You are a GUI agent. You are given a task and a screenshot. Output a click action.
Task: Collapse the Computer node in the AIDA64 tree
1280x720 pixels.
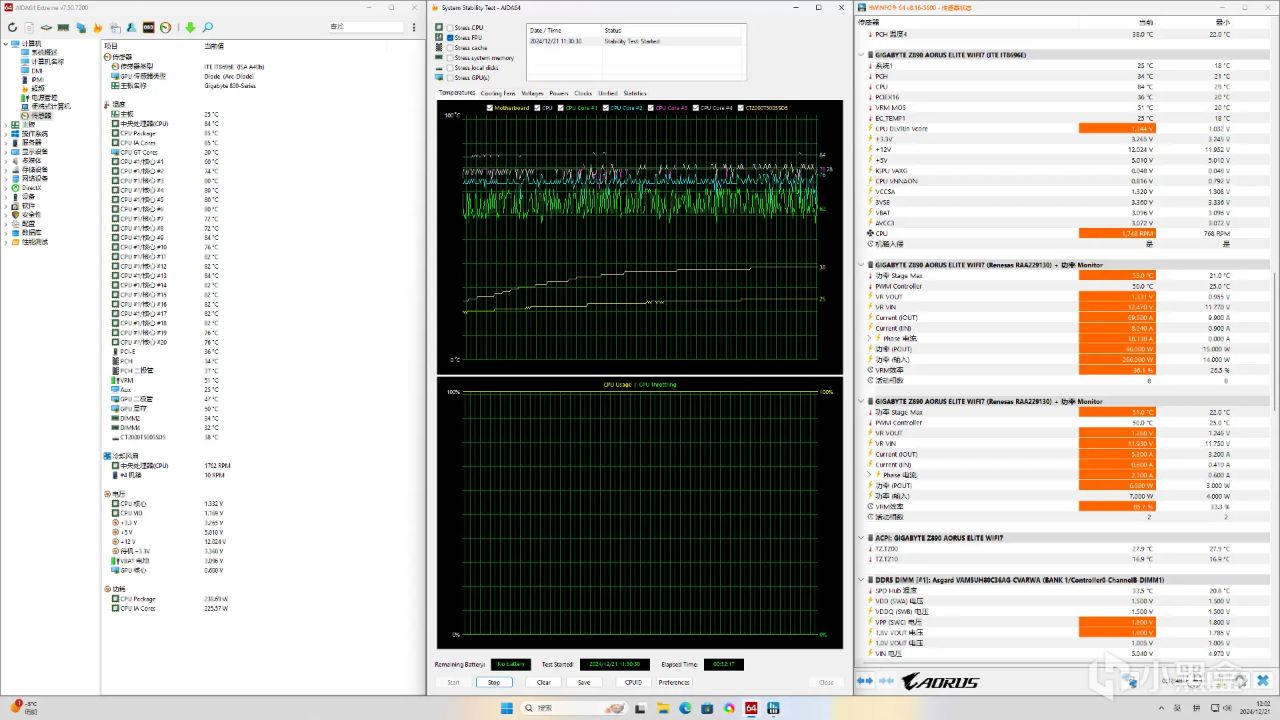click(x=6, y=44)
